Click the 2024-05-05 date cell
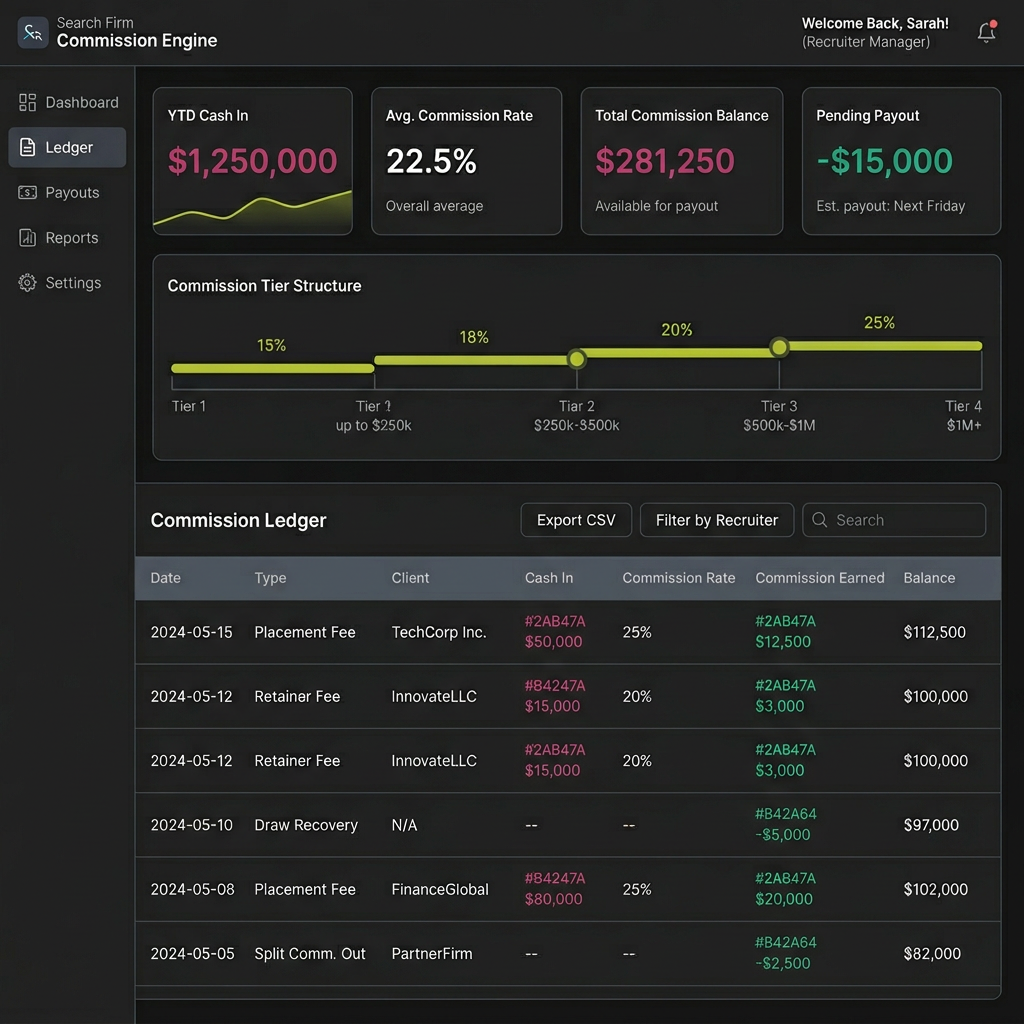Image resolution: width=1024 pixels, height=1024 pixels. pos(192,953)
